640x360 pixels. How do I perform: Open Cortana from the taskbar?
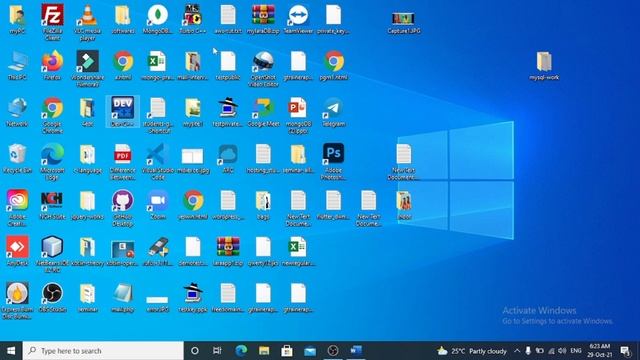[x=195, y=351]
